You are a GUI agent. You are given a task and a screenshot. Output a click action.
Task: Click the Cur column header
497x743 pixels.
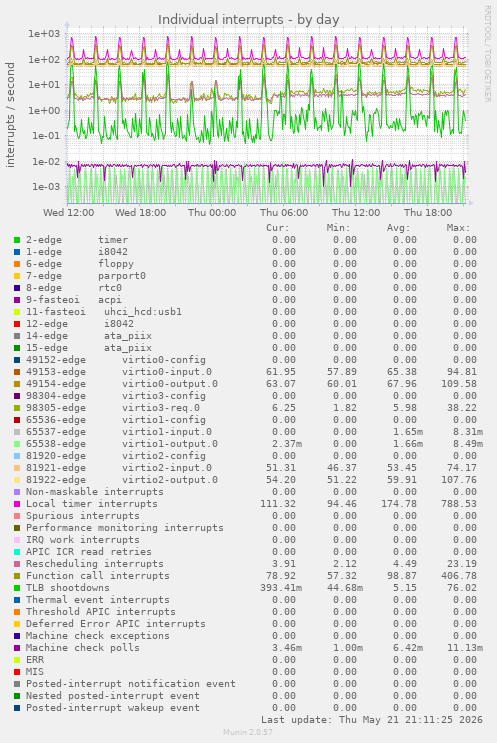pos(278,228)
